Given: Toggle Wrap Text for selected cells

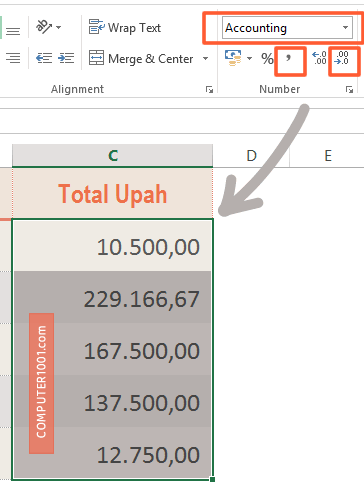Looking at the screenshot, I should click(x=125, y=27).
